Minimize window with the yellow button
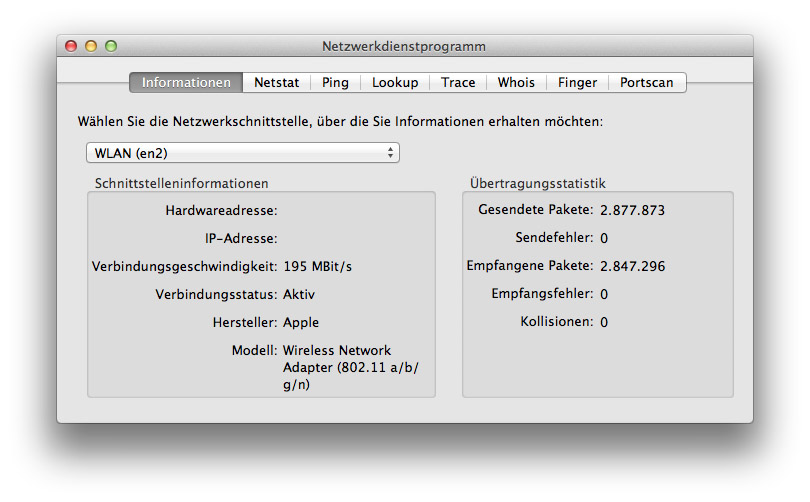This screenshot has height=502, width=810. point(91,46)
